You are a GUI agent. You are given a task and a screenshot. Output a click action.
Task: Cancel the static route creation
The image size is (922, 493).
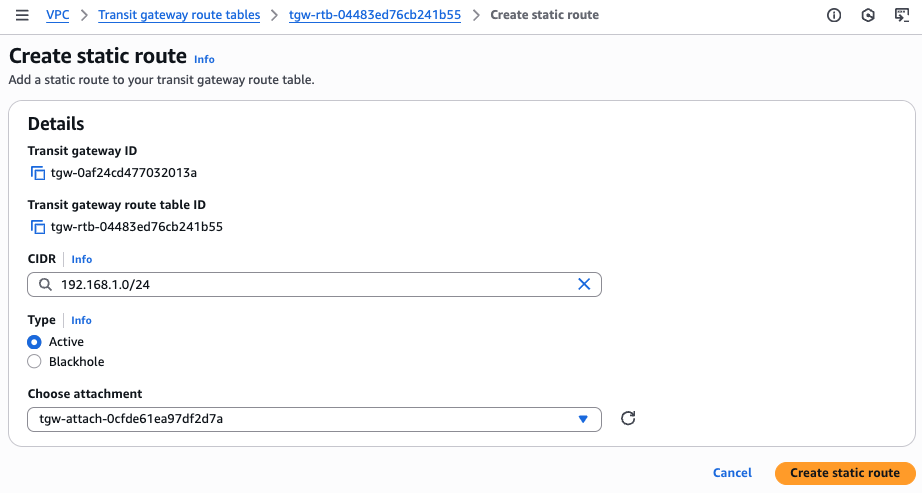732,473
